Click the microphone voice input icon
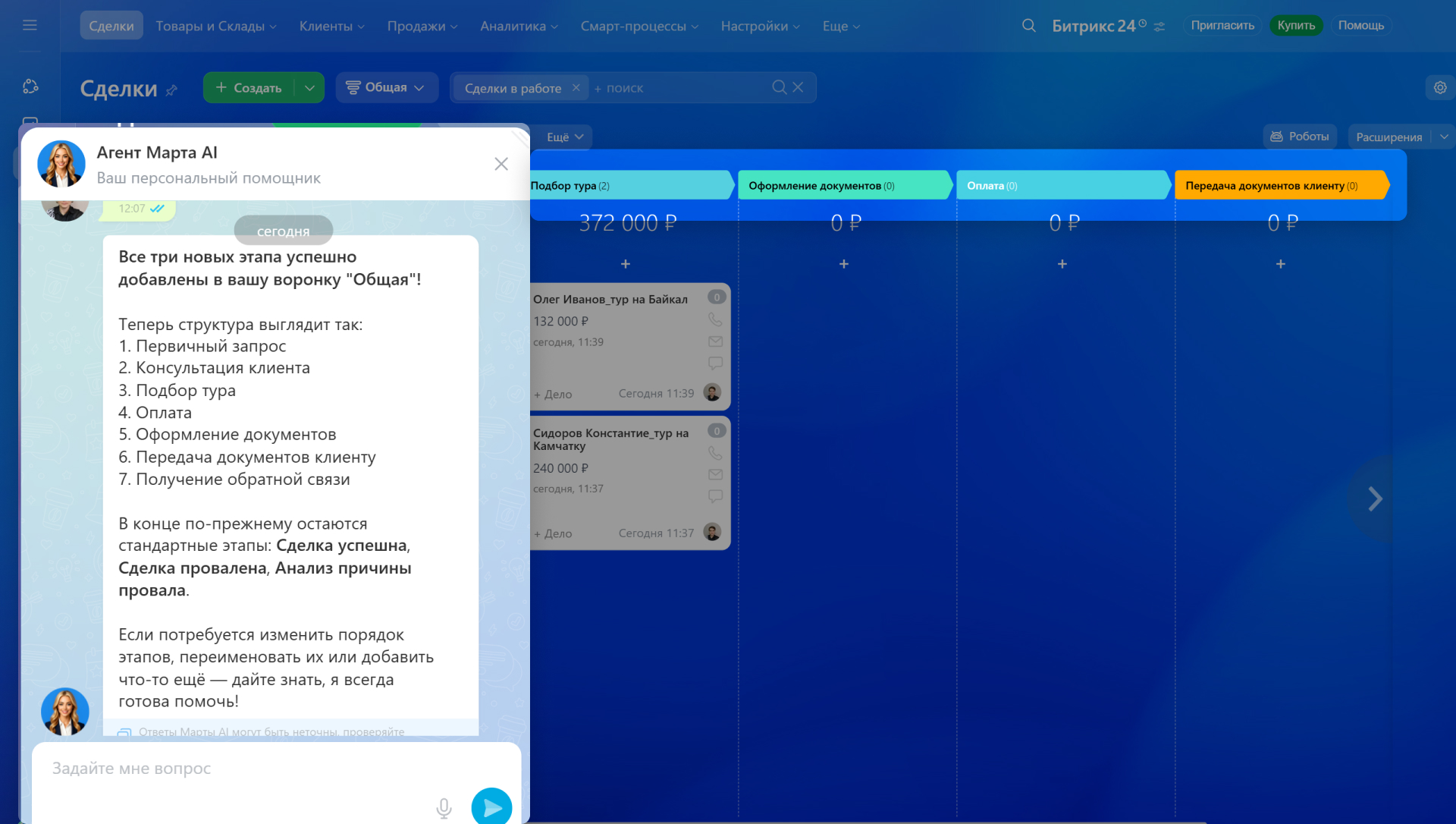Viewport: 1456px width, 824px height. tap(444, 808)
